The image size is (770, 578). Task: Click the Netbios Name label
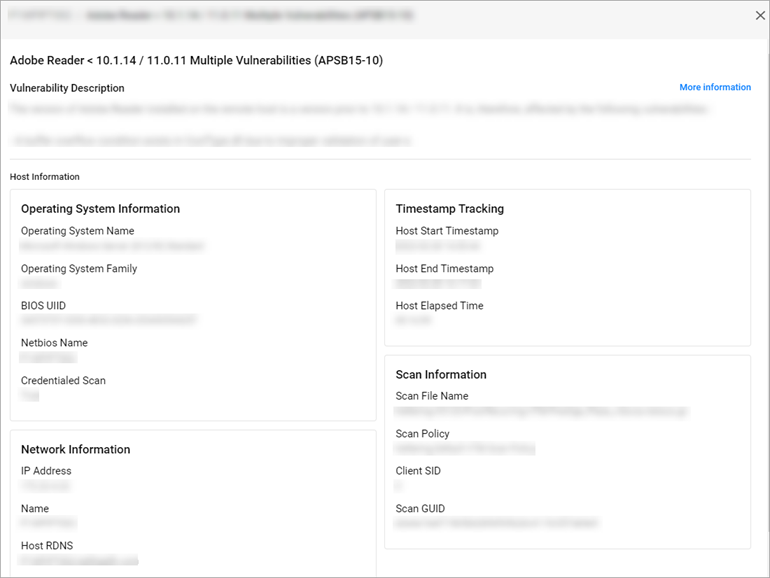[x=54, y=343]
